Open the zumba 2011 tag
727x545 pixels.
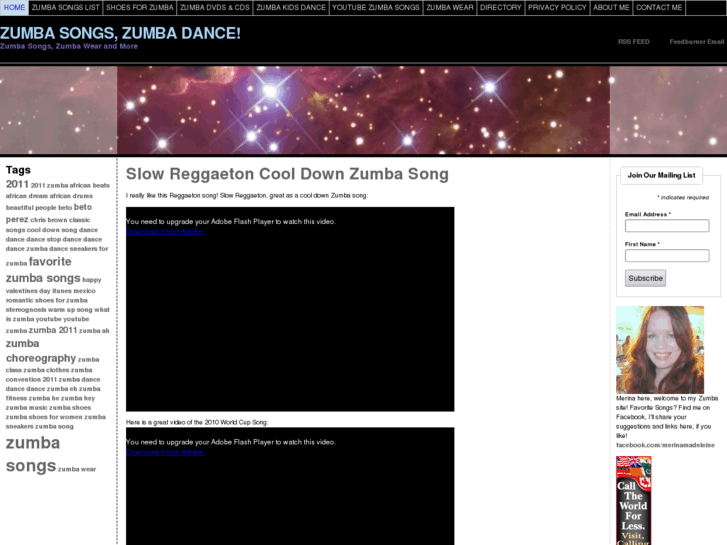[x=53, y=330]
